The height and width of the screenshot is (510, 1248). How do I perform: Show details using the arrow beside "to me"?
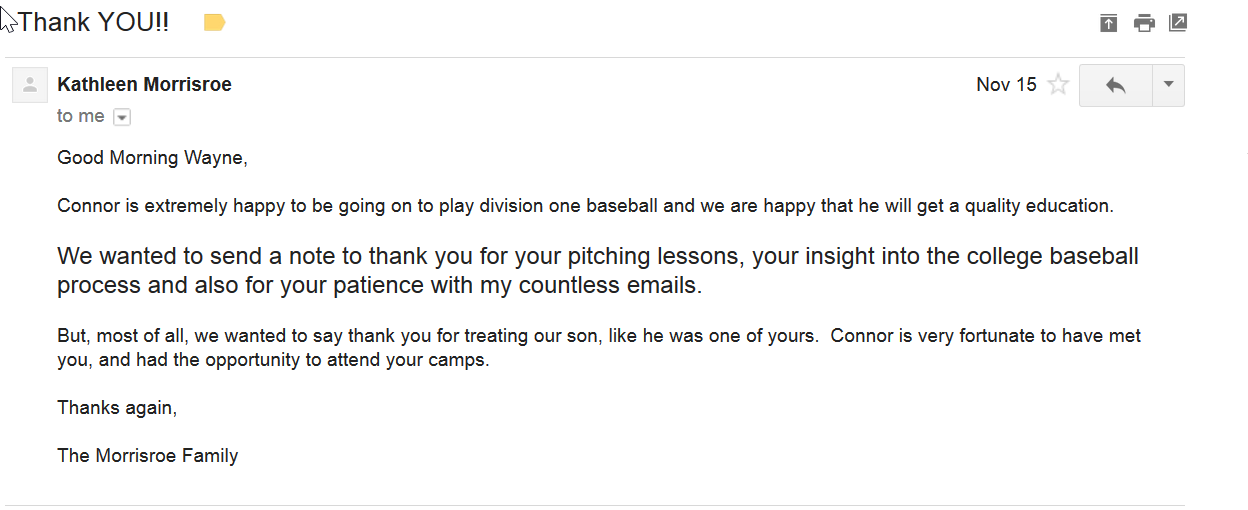[x=122, y=117]
